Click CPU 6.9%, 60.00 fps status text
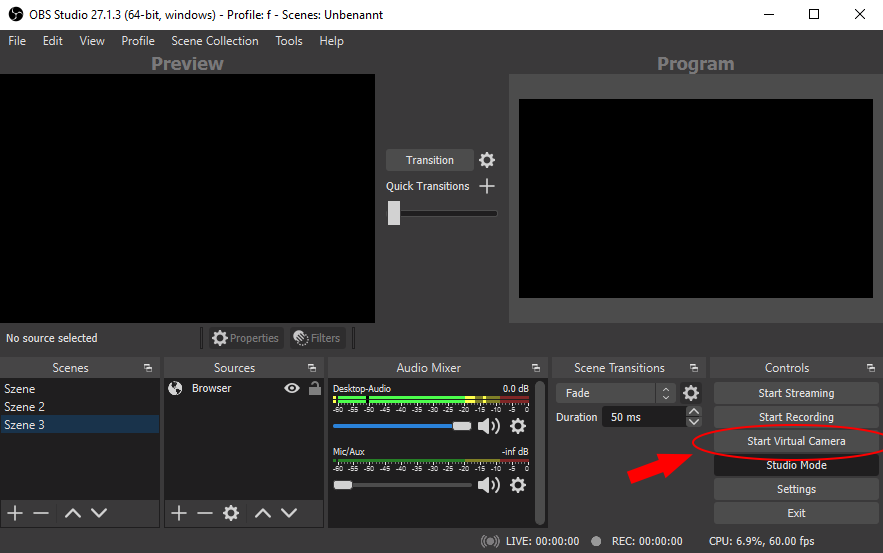Image resolution: width=883 pixels, height=553 pixels. [x=761, y=541]
